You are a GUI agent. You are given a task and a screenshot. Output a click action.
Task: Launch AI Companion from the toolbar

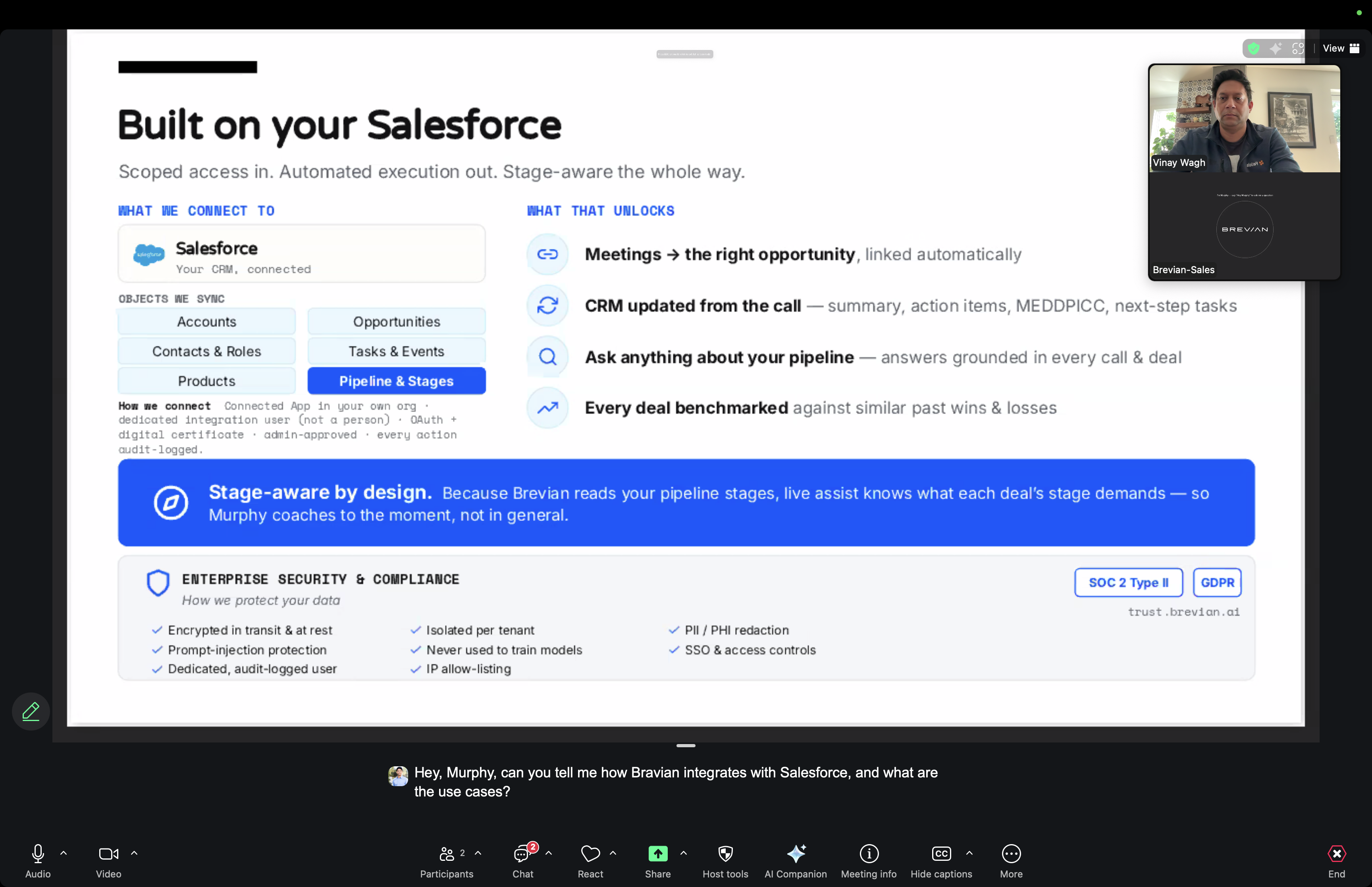tap(796, 861)
